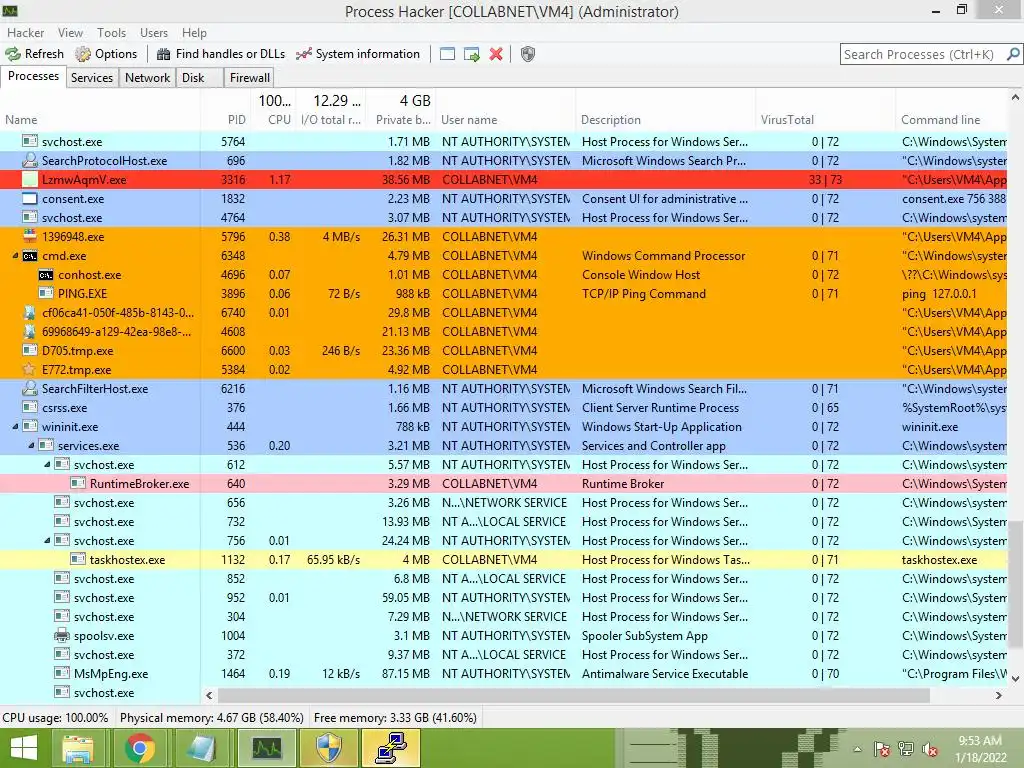The image size is (1024, 768).
Task: Click the taskbar volume icon
Action: pyautogui.click(x=929, y=749)
